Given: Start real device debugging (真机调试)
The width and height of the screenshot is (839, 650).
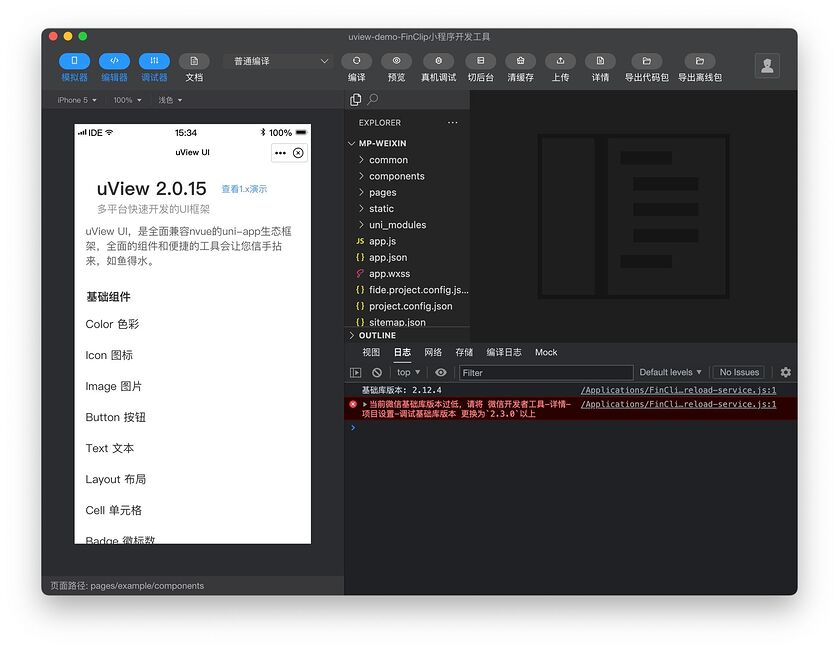Looking at the screenshot, I should [439, 61].
